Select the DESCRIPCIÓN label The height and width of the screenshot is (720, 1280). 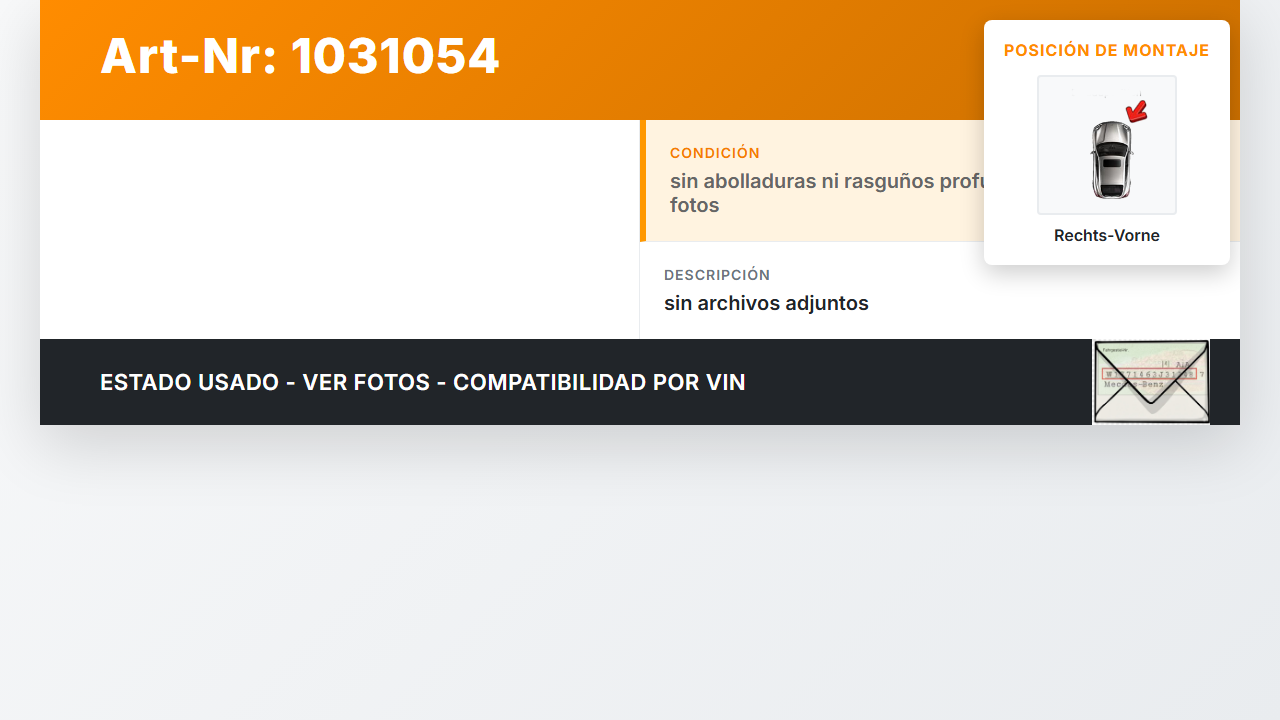point(717,275)
